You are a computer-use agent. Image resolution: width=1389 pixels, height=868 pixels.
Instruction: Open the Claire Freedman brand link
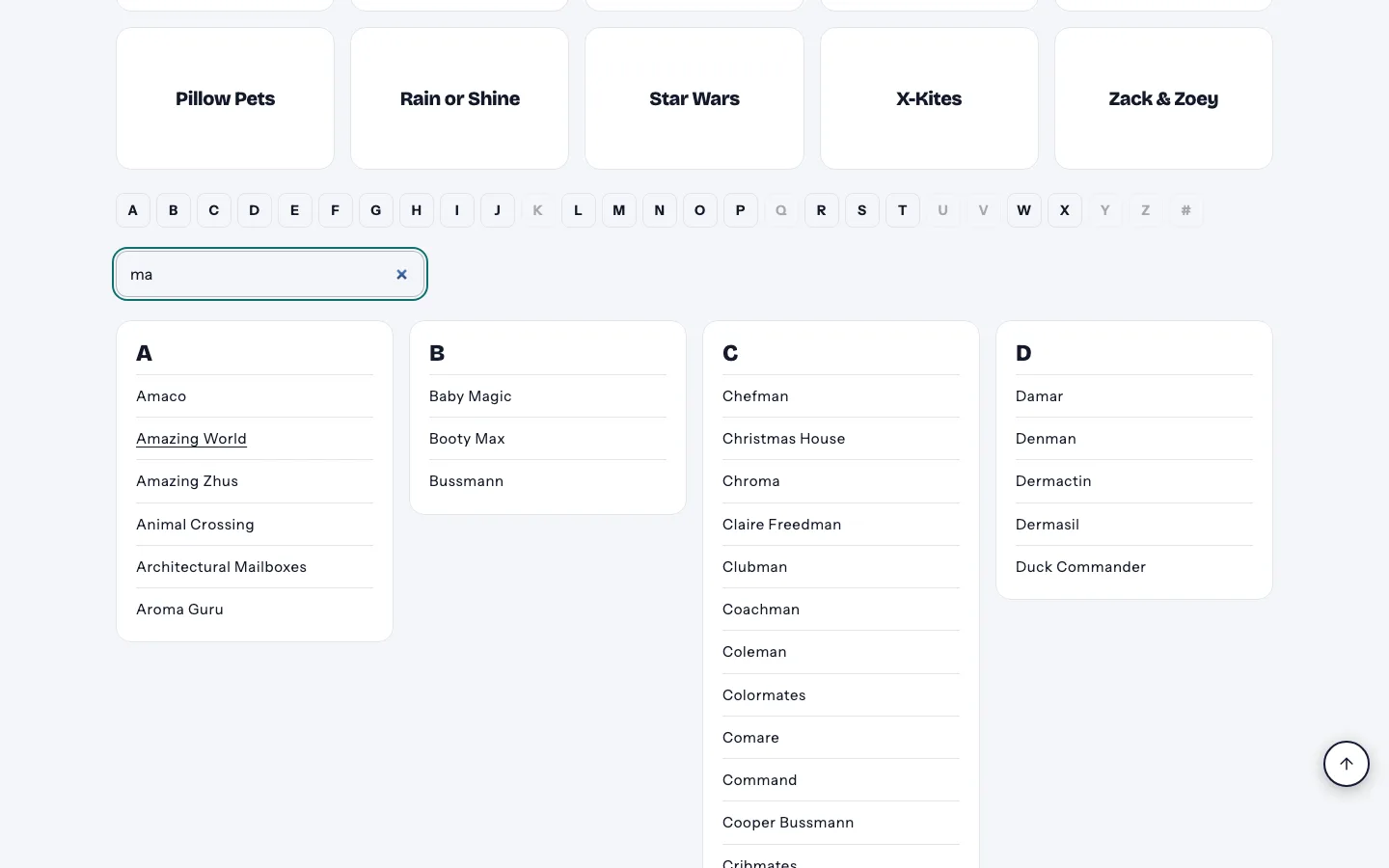click(781, 525)
